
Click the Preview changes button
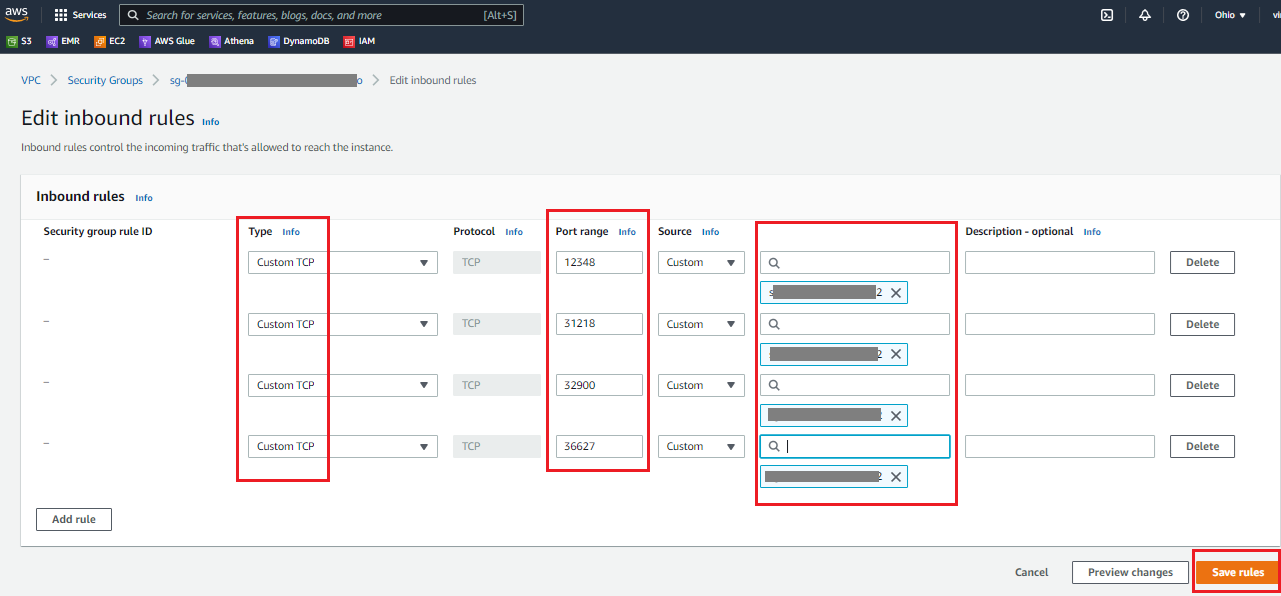tap(1130, 573)
